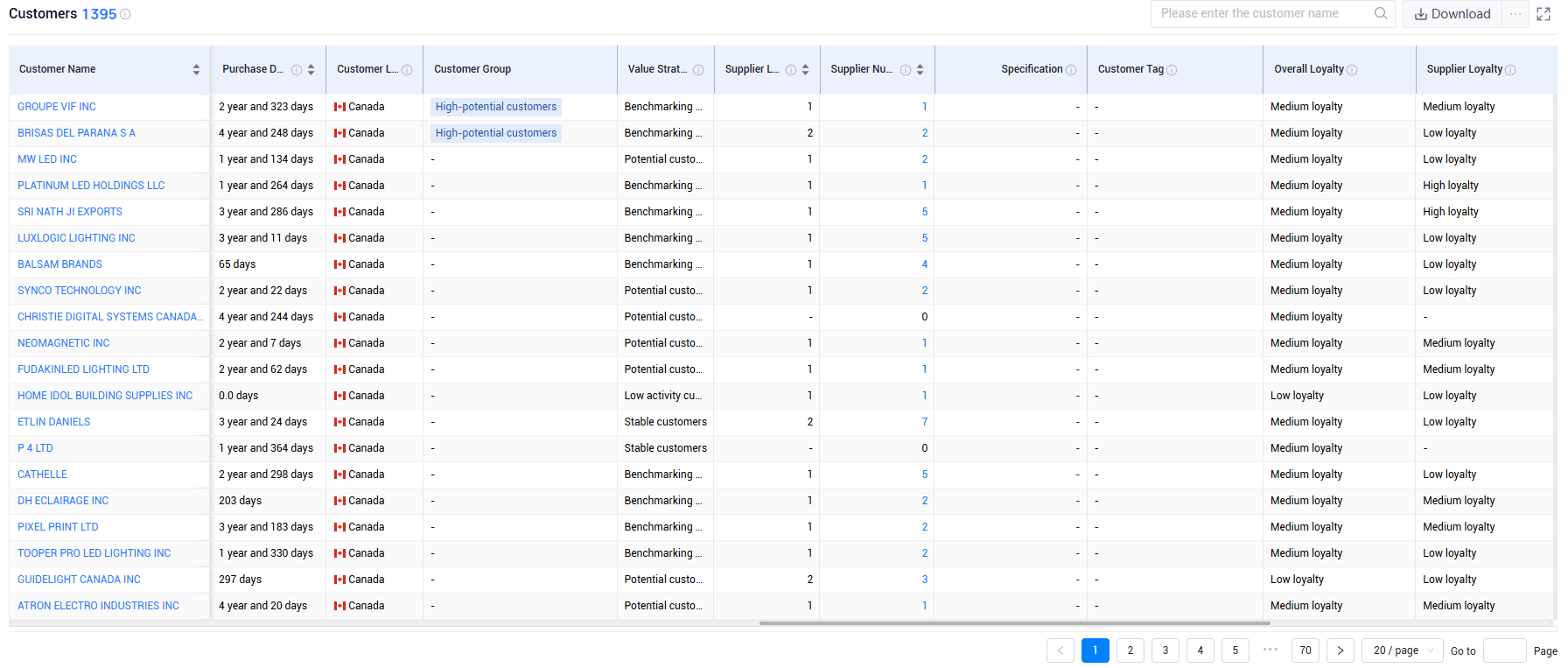
Task: Click the horizontal table scrollbar
Action: (1015, 623)
